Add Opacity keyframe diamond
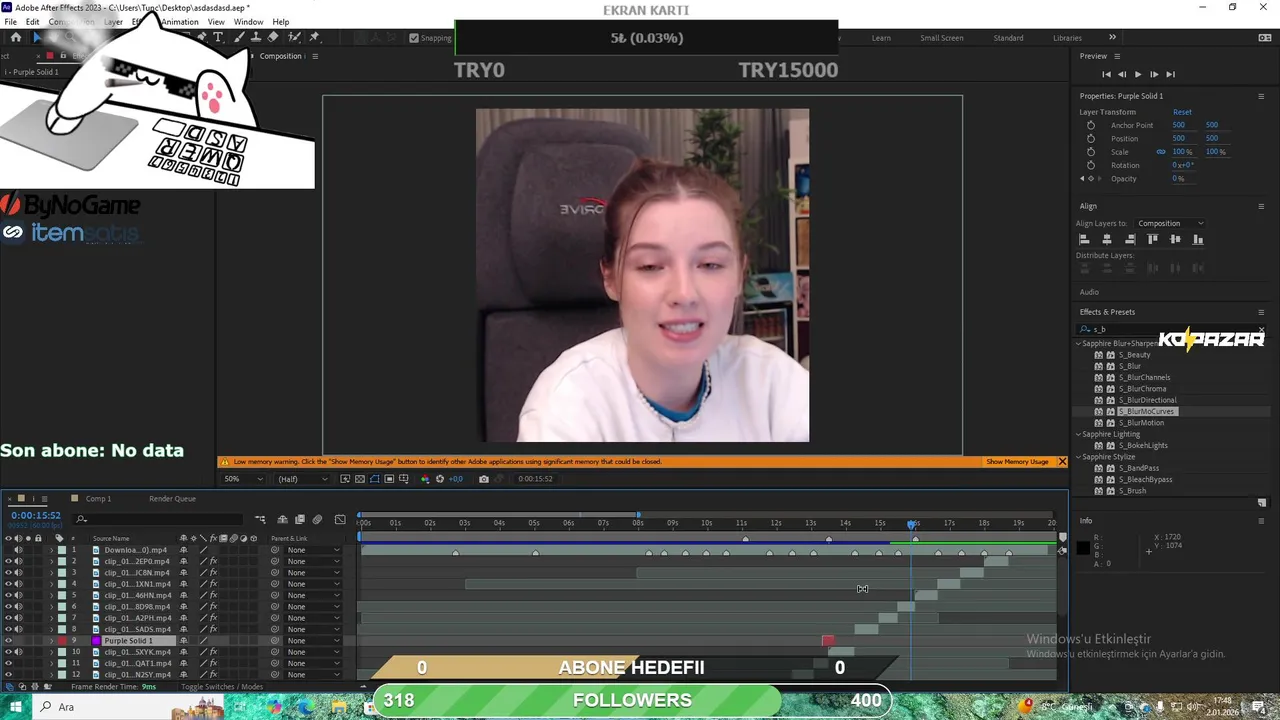Screen dimensions: 1280x720 (1091, 179)
